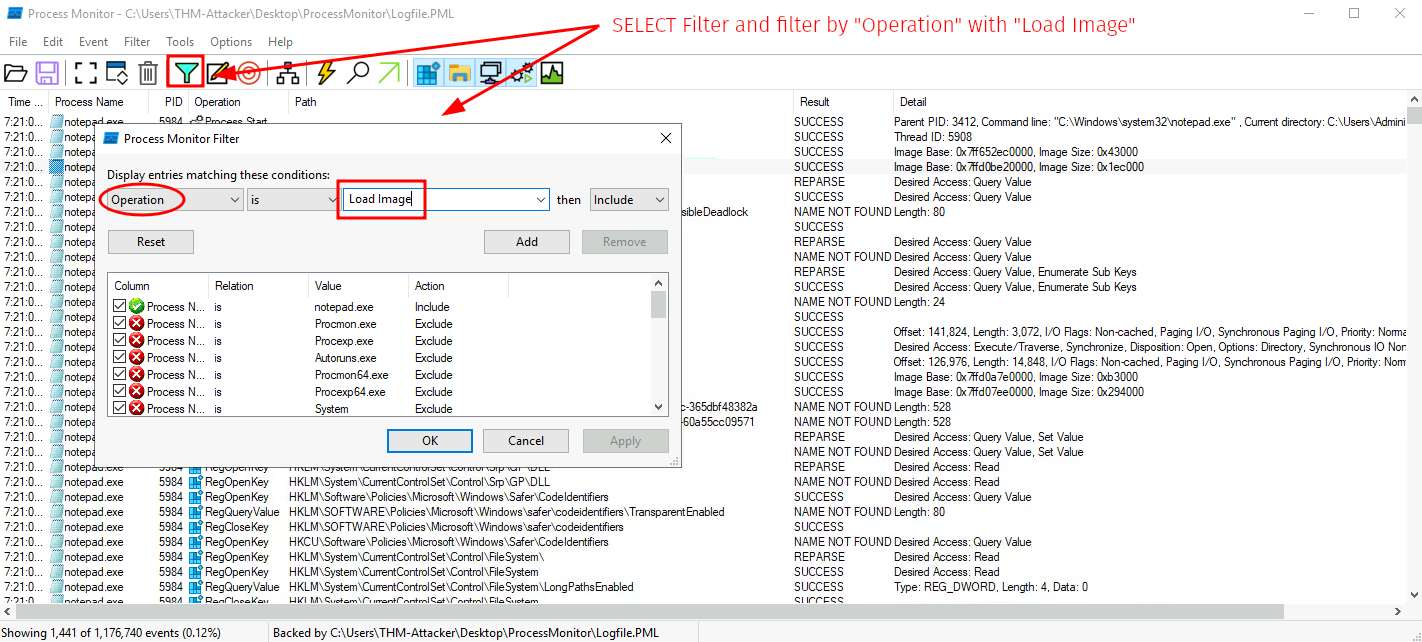Open the Filter menu in menu bar

pos(137,42)
